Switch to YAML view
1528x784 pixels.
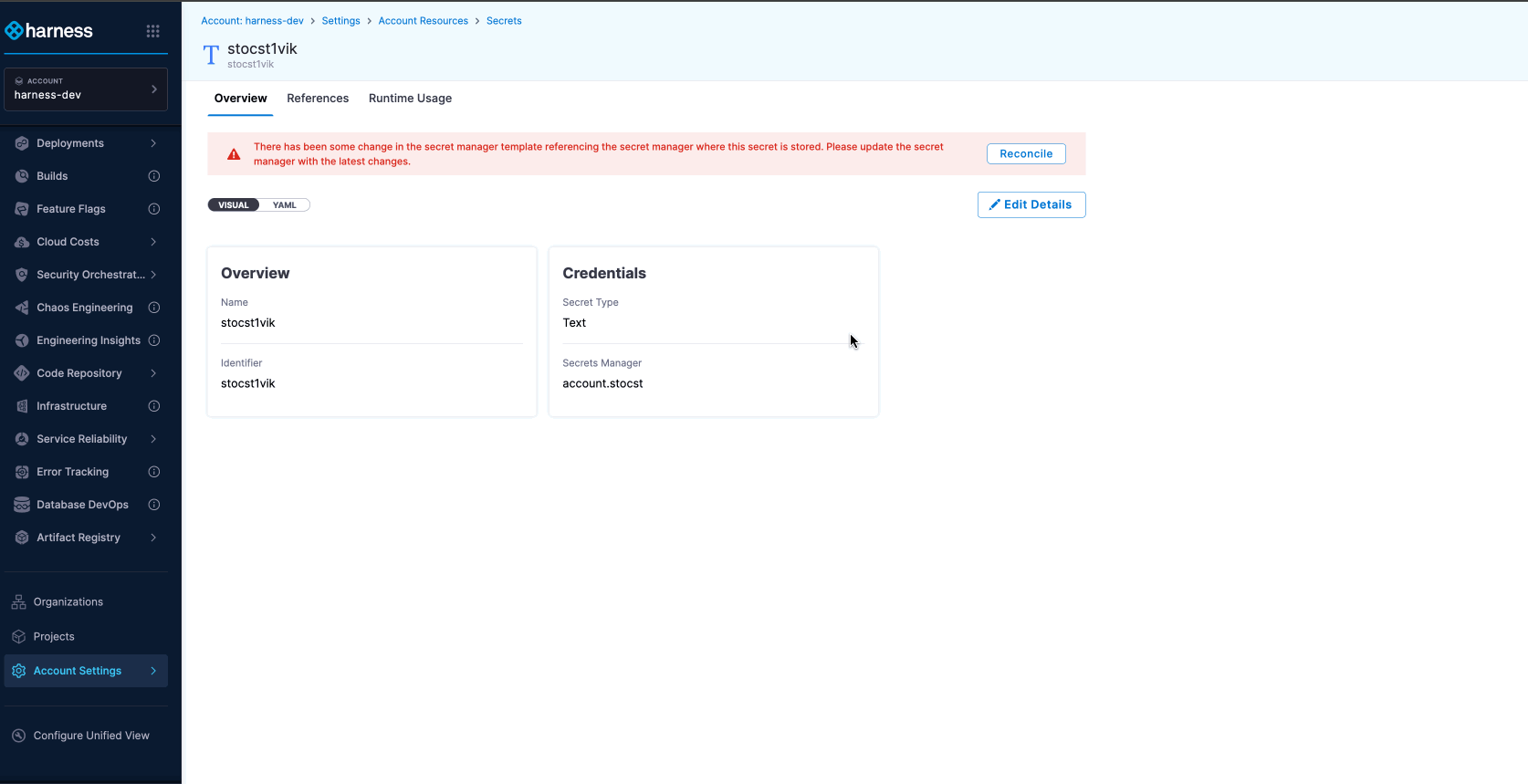pos(285,205)
